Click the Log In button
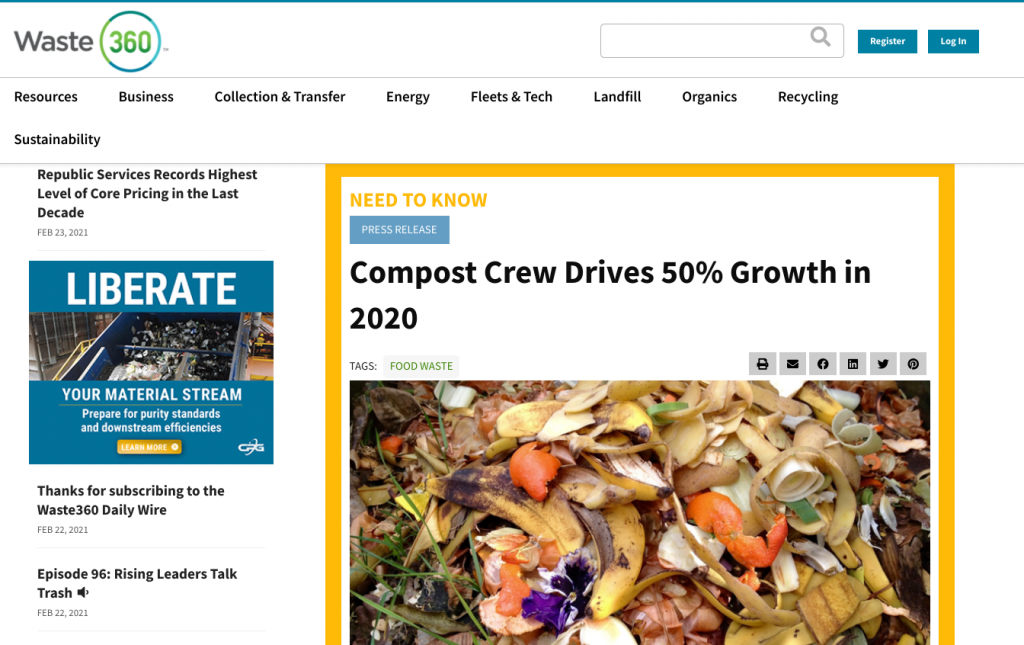The height and width of the screenshot is (645, 1024). pos(953,41)
